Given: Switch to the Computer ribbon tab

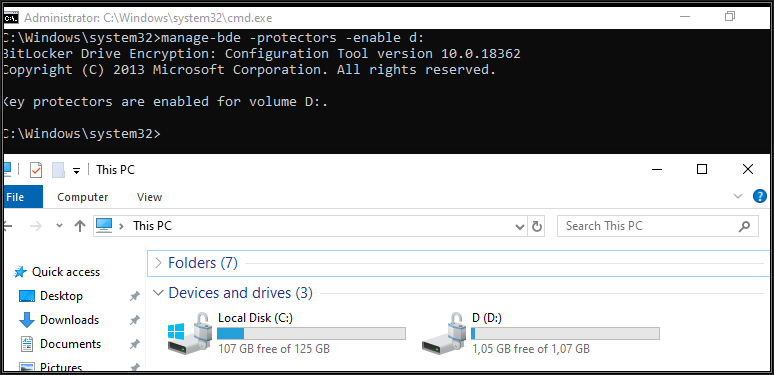Looking at the screenshot, I should tap(82, 197).
